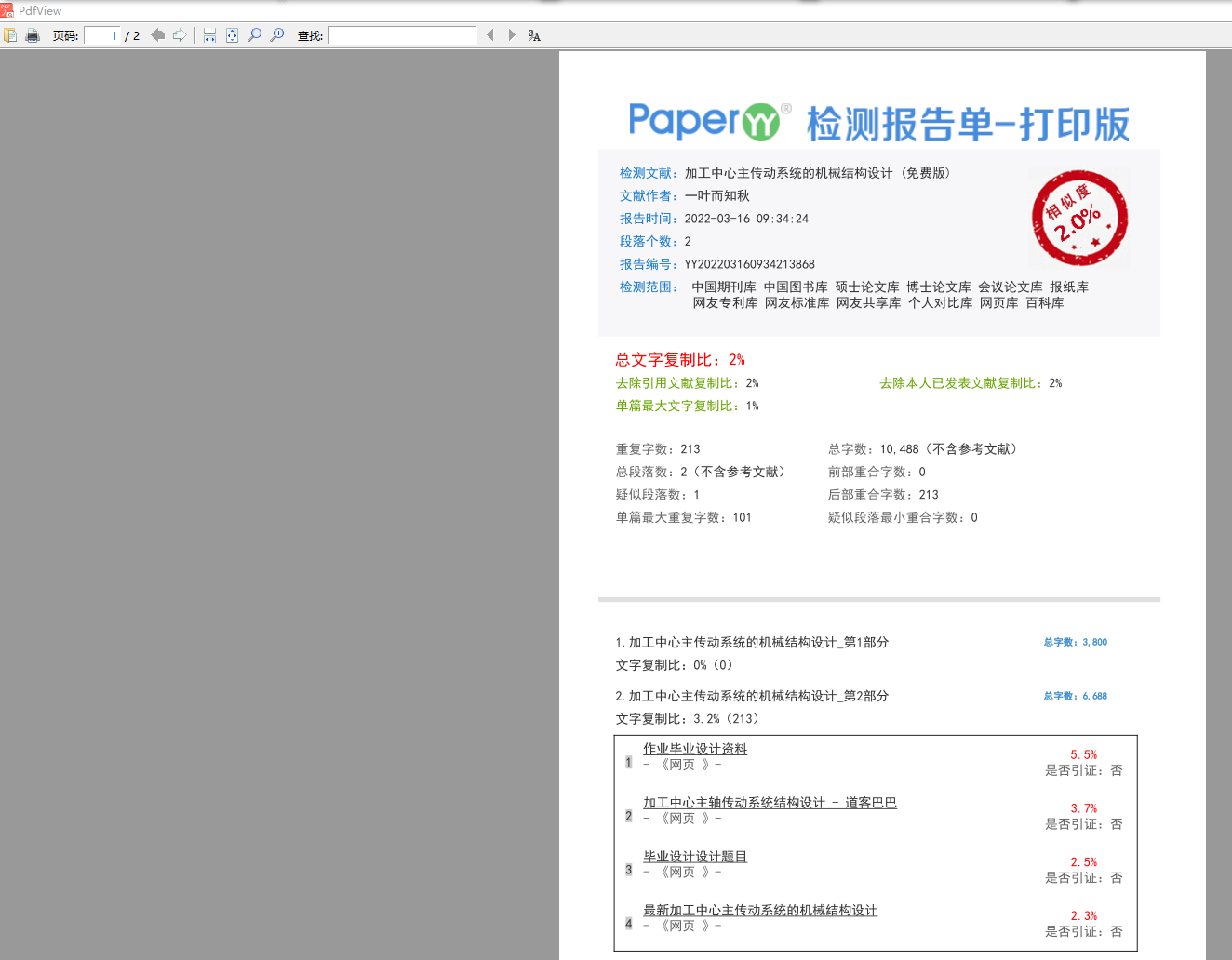Screen dimensions: 1232x960
Task: Zoom in with the plus magnifier
Action: (x=277, y=35)
